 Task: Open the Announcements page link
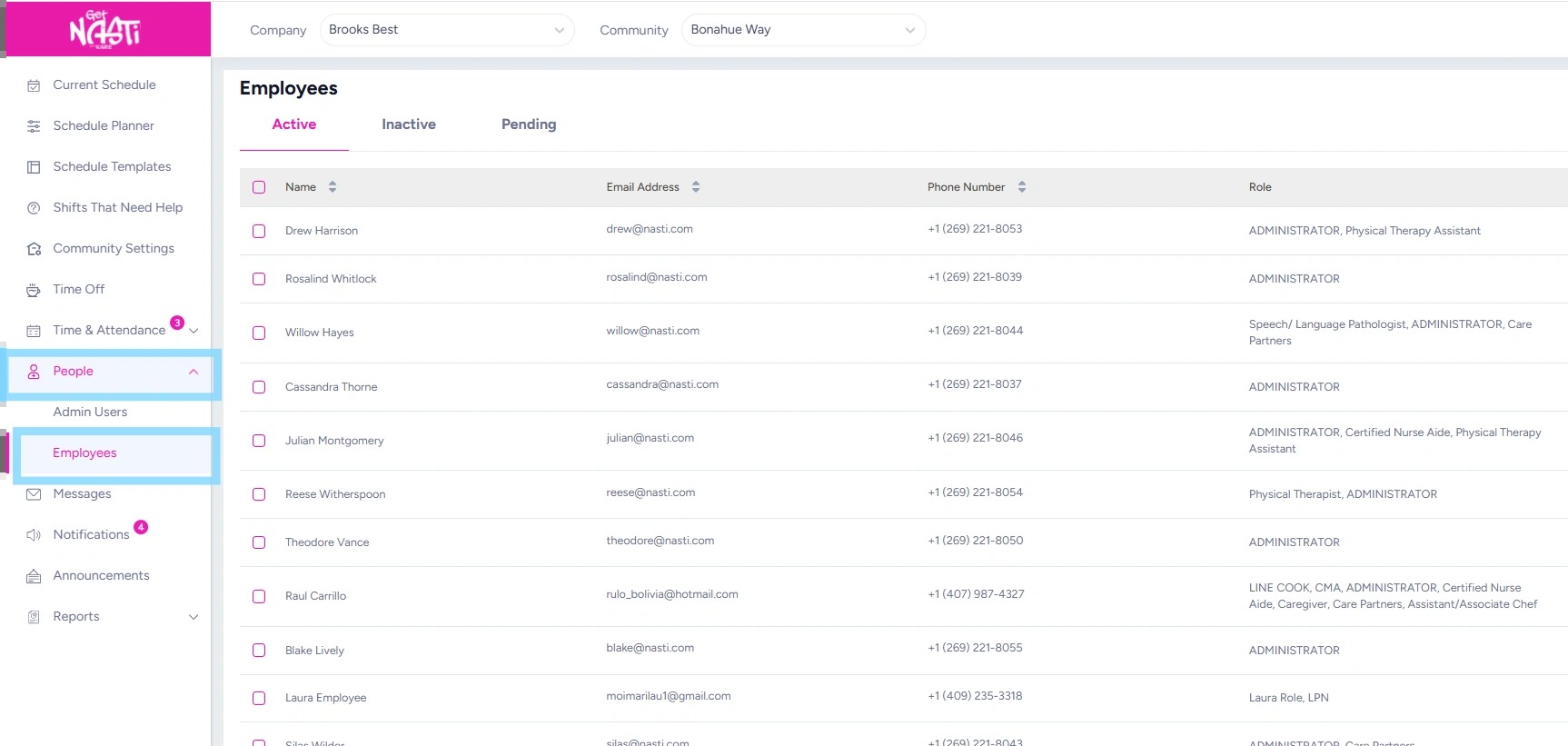click(x=101, y=575)
